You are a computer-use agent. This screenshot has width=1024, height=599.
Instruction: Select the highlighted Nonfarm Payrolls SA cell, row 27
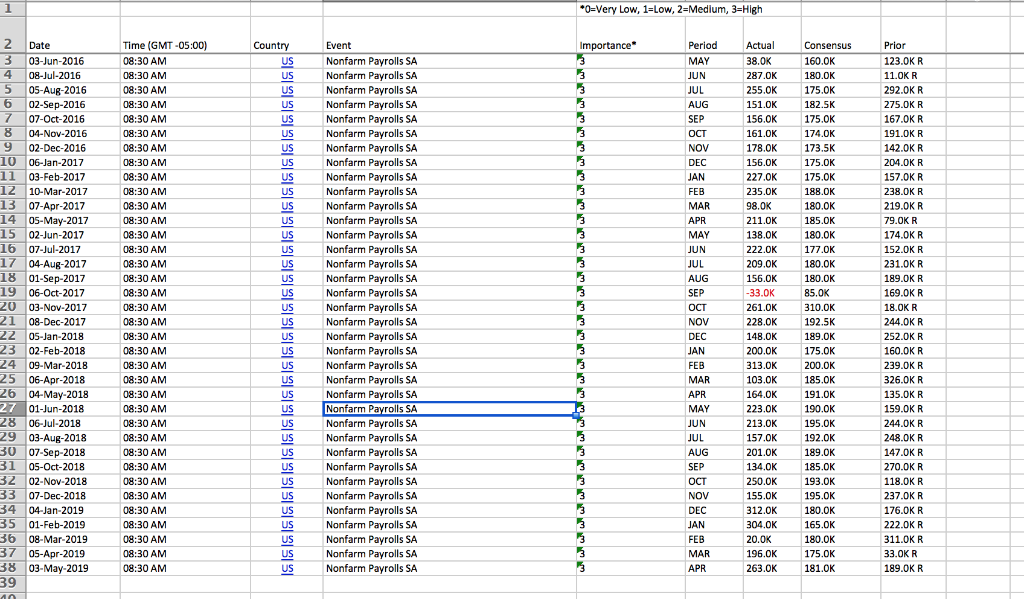point(450,409)
